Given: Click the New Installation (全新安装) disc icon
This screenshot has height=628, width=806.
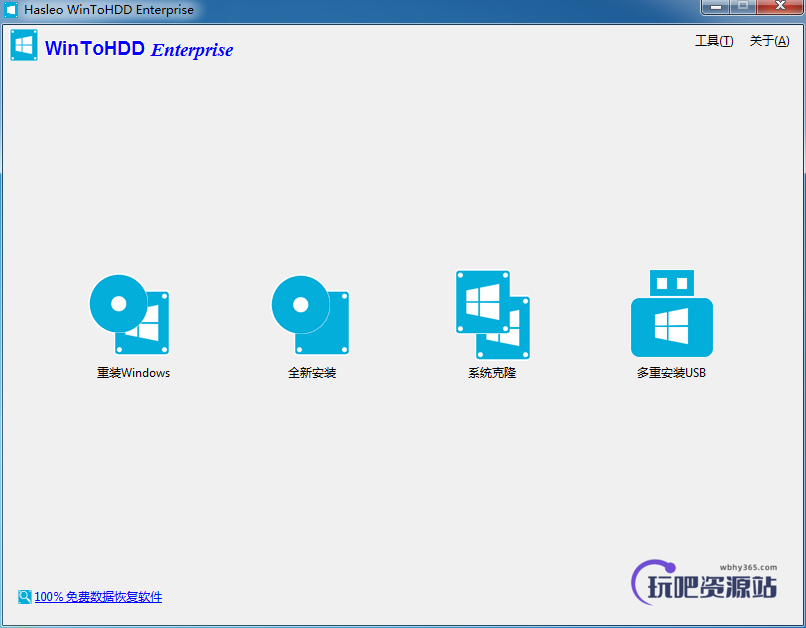Looking at the screenshot, I should [x=310, y=315].
